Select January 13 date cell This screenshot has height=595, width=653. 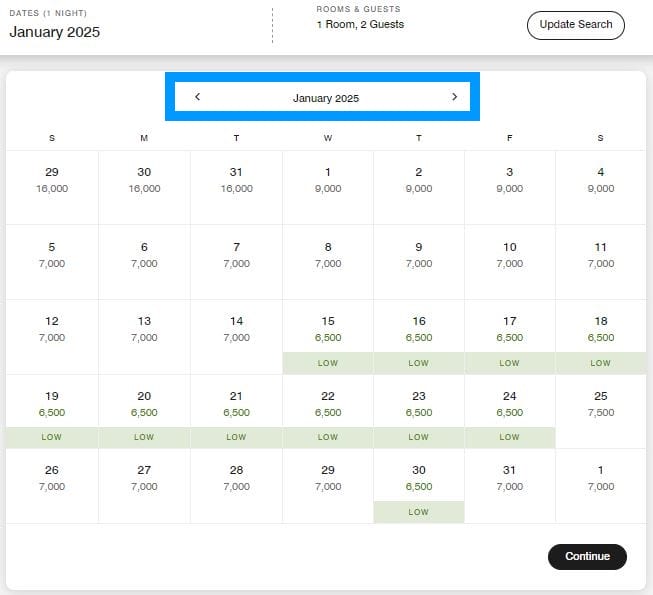pyautogui.click(x=144, y=336)
